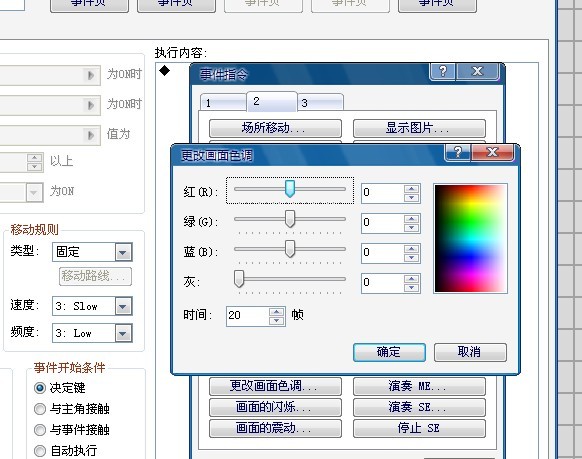Confirm with the 确定 button
The width and height of the screenshot is (582, 459).
pos(389,352)
